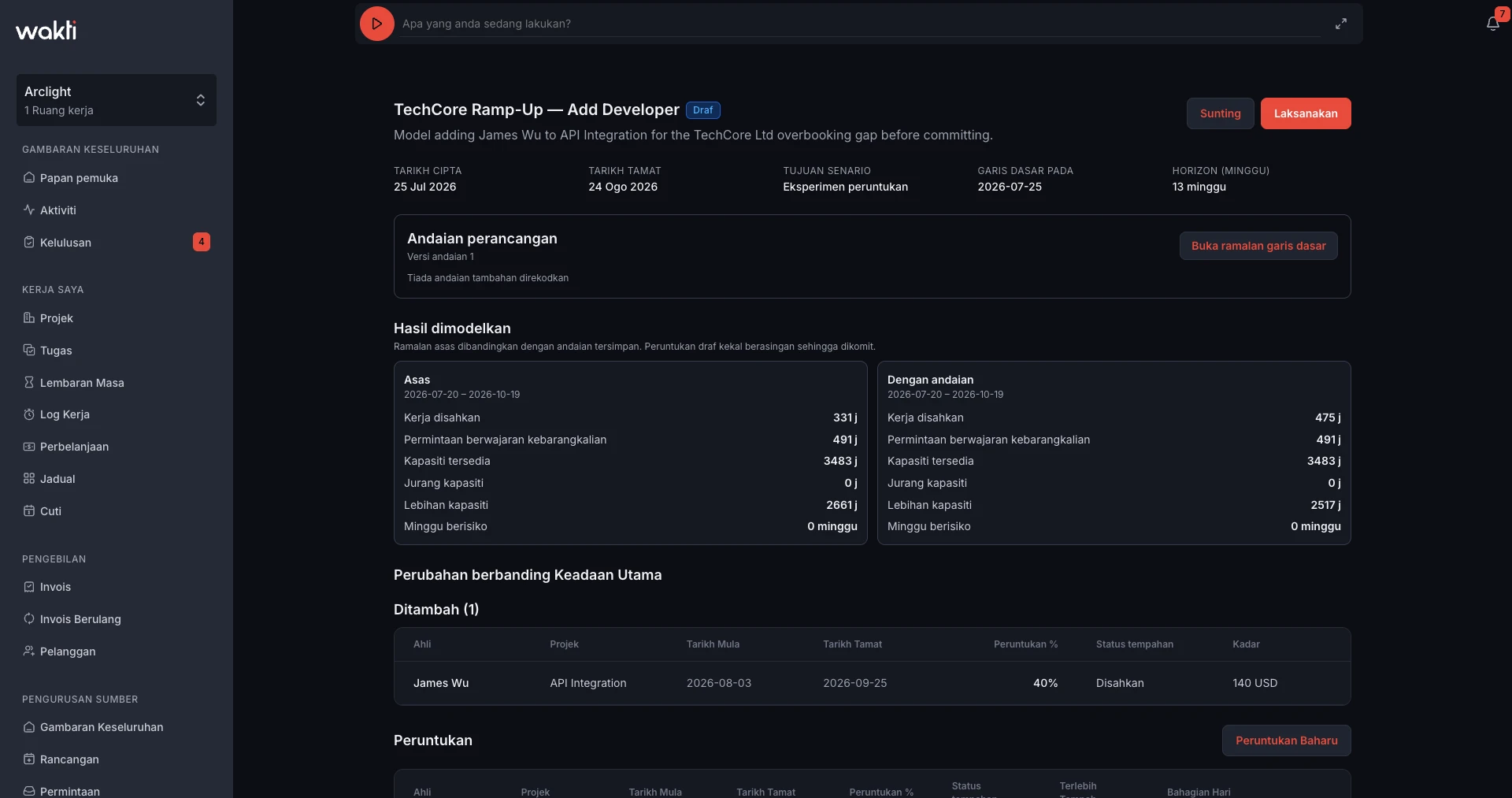Click 'Lebihan kapasiti' value 2661 j

point(842,505)
